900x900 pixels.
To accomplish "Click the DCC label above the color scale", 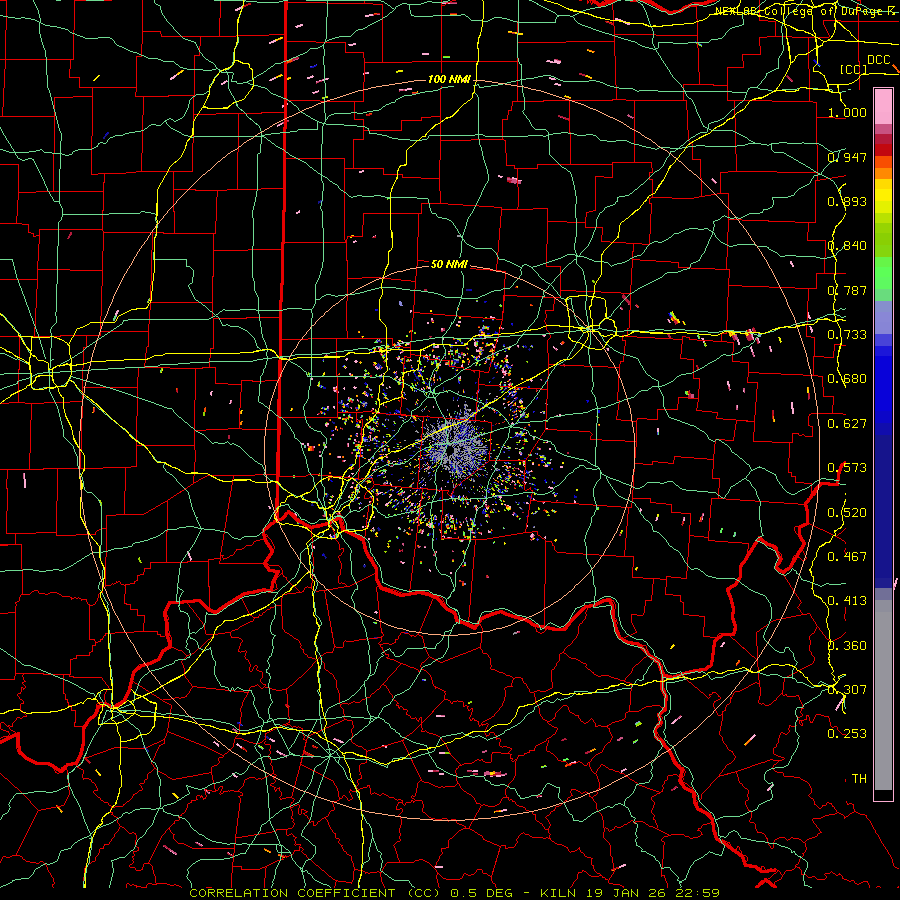I will coord(879,60).
